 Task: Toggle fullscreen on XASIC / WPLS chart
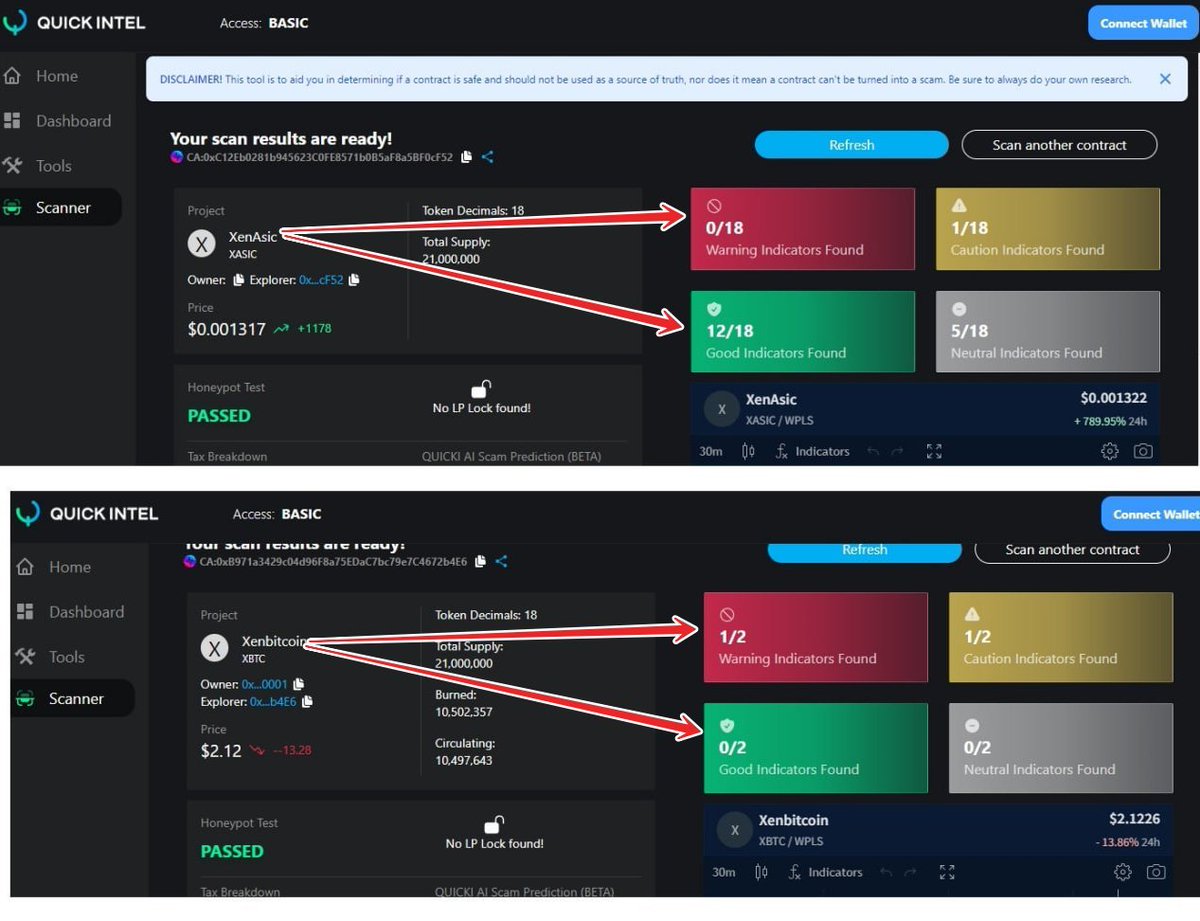[934, 451]
